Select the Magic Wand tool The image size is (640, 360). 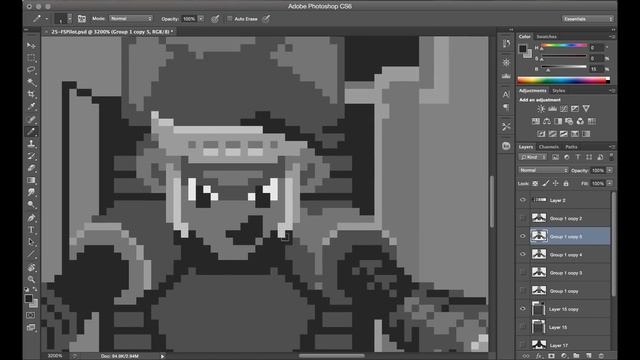point(31,82)
